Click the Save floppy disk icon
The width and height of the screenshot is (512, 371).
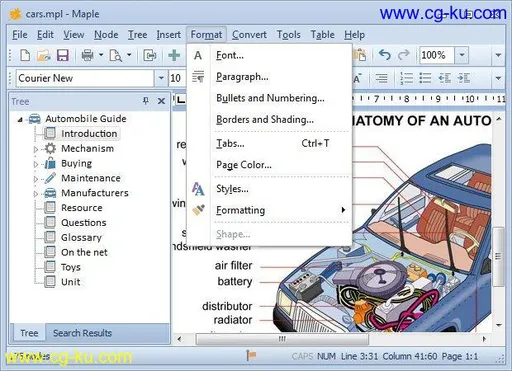(63, 55)
